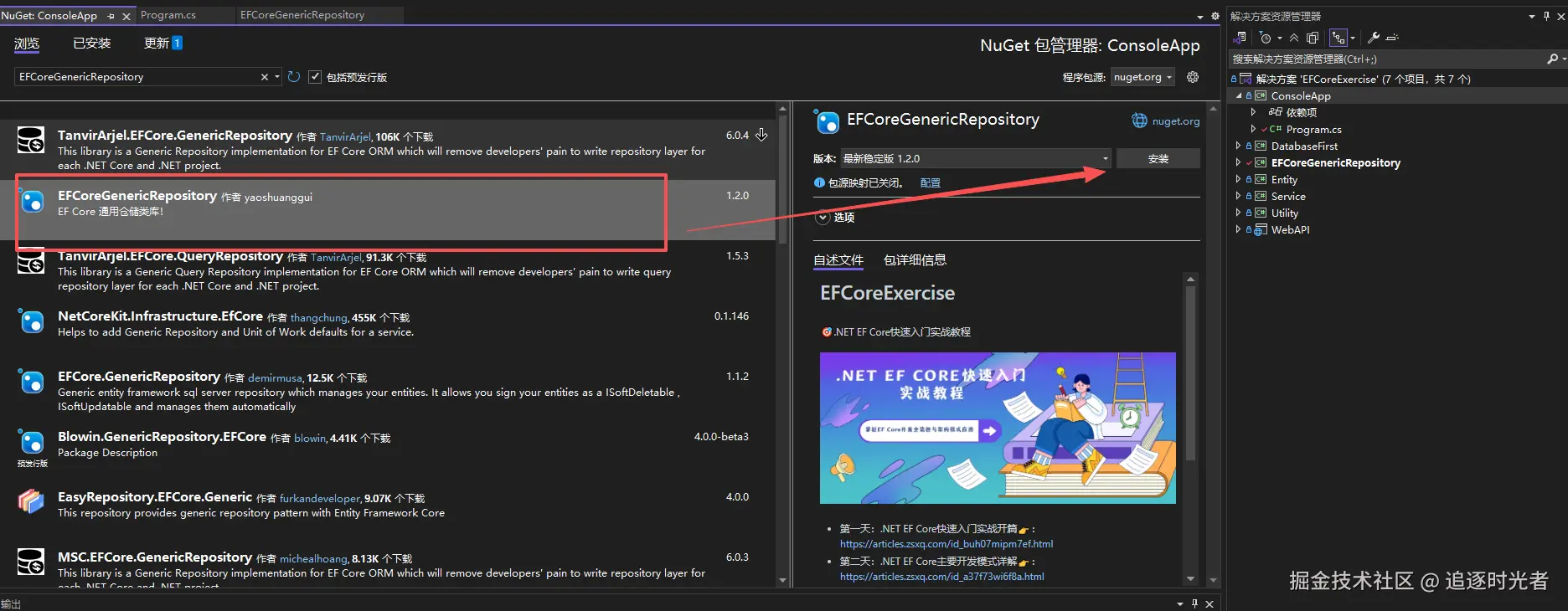Expand the Entity project node
Image resolution: width=1568 pixels, height=611 pixels.
1239,179
